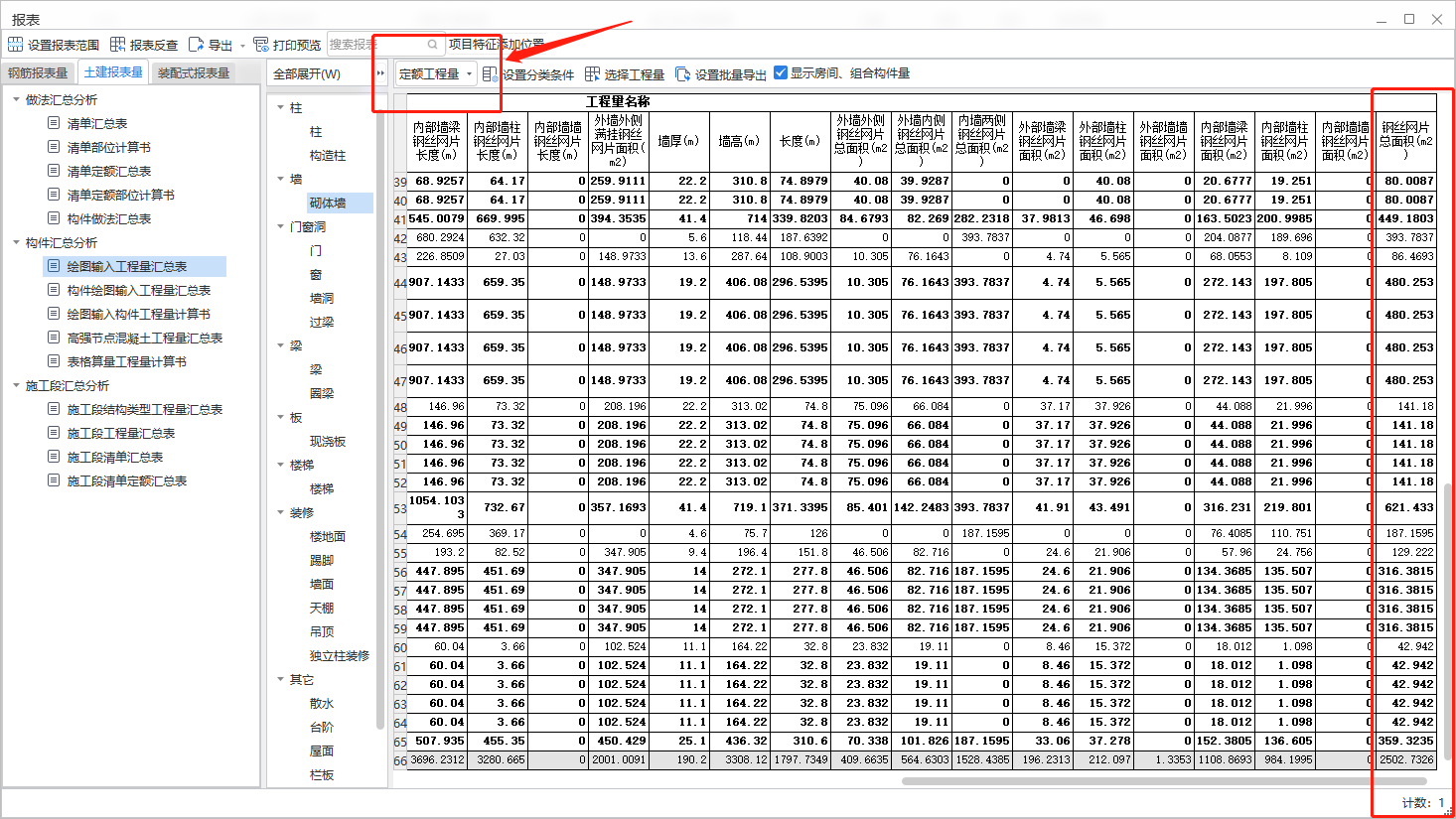Collapse the 其它 category in component tree
Screen dimensions: 1456x819
click(x=280, y=679)
